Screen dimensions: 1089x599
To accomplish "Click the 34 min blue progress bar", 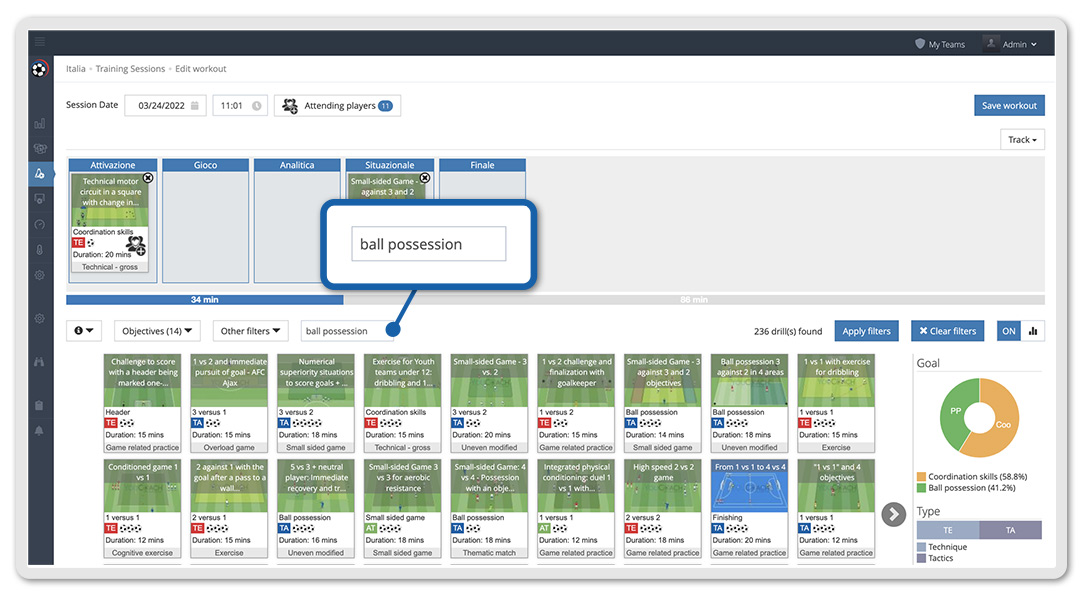I will (205, 300).
